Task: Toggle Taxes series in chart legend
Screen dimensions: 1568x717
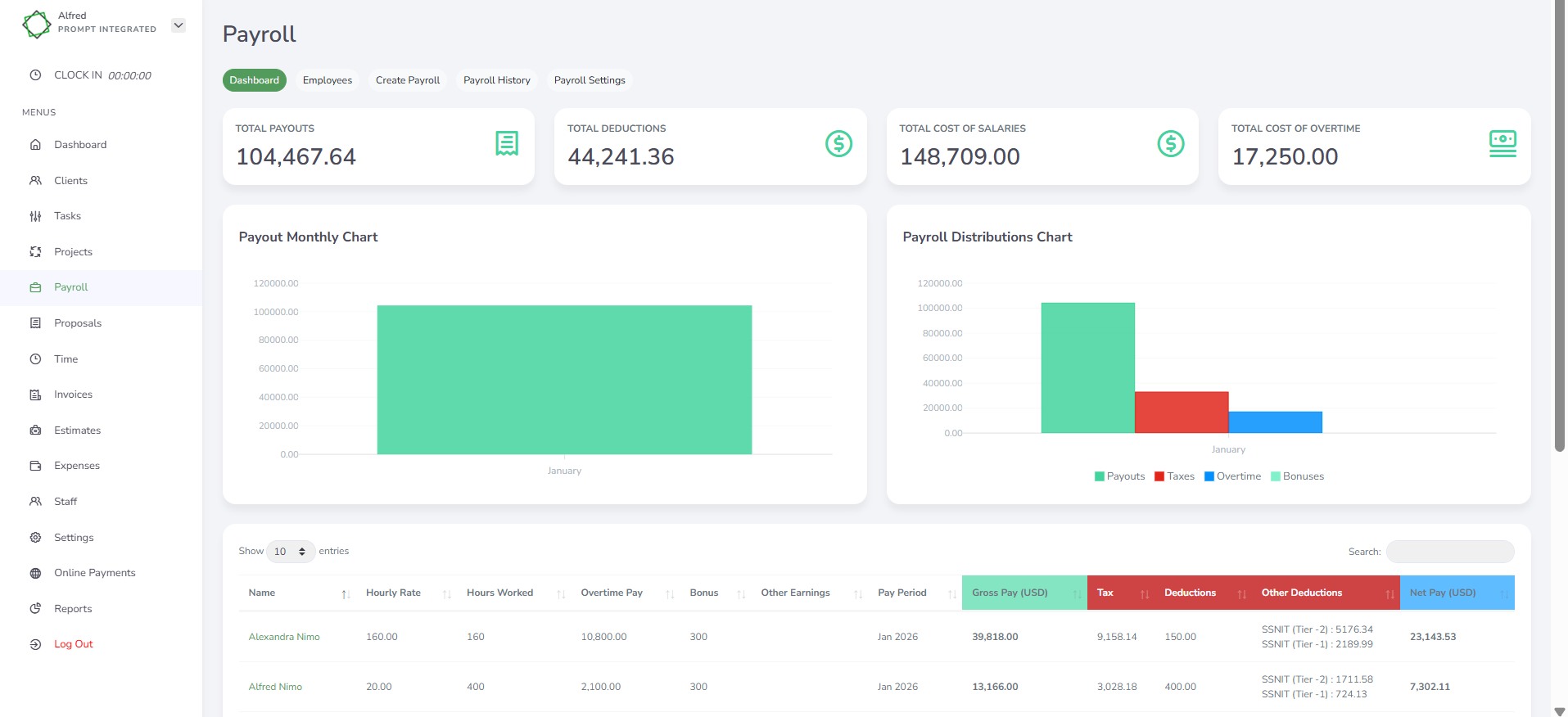Action: [x=1174, y=476]
